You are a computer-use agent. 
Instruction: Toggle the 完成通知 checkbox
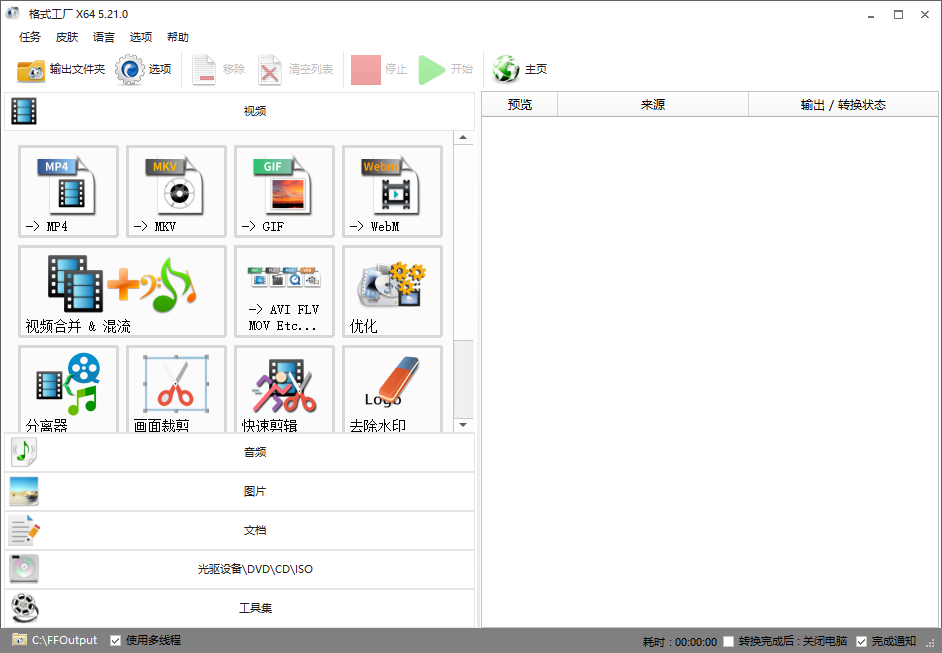(x=861, y=642)
